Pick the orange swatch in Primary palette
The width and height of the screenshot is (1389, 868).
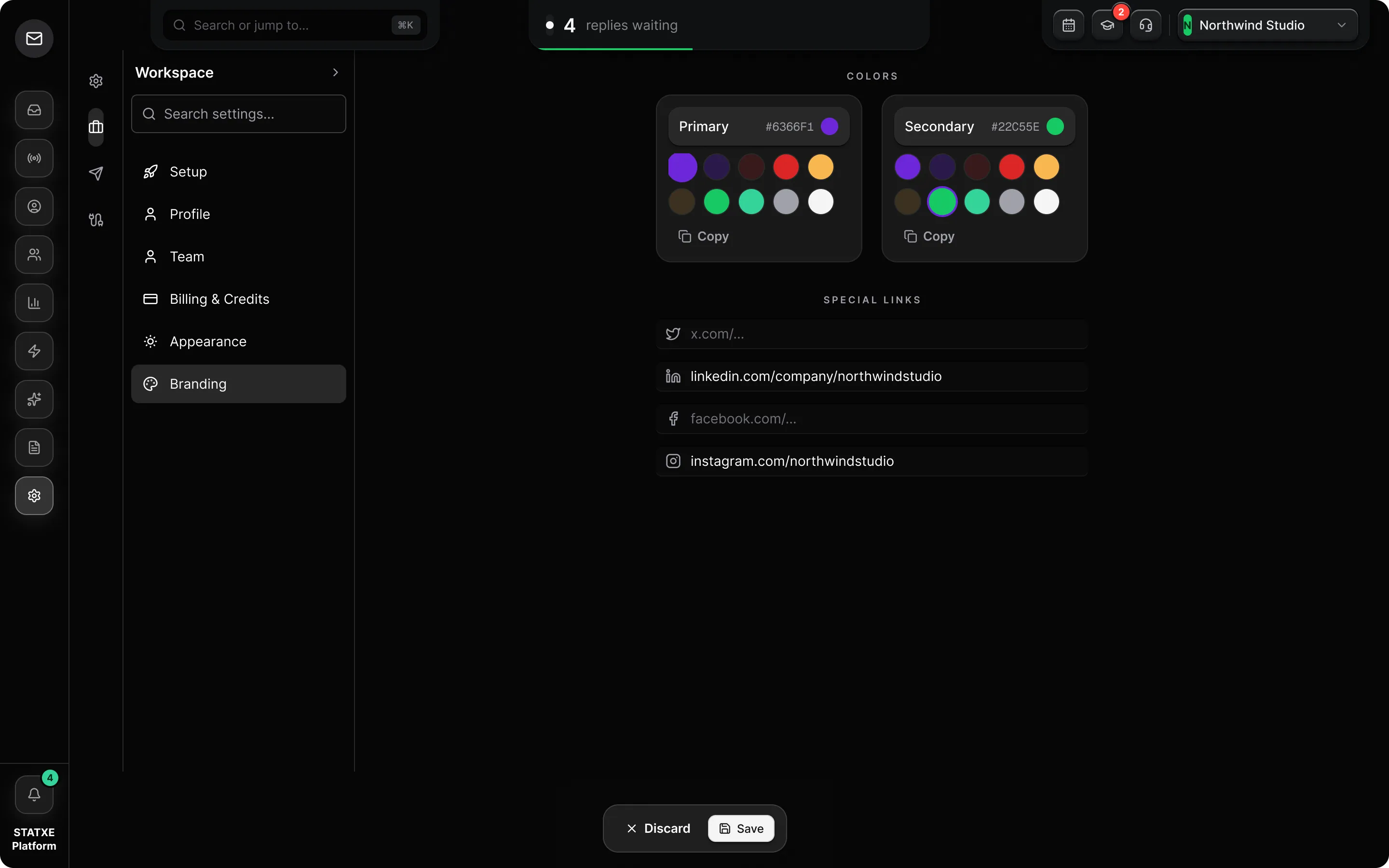[821, 167]
